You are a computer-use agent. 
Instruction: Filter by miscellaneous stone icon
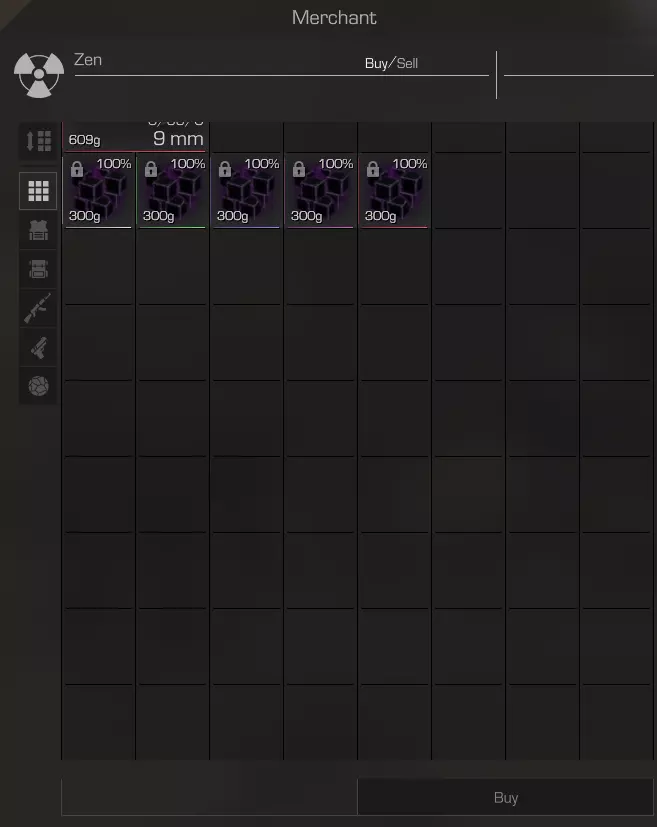tap(38, 386)
